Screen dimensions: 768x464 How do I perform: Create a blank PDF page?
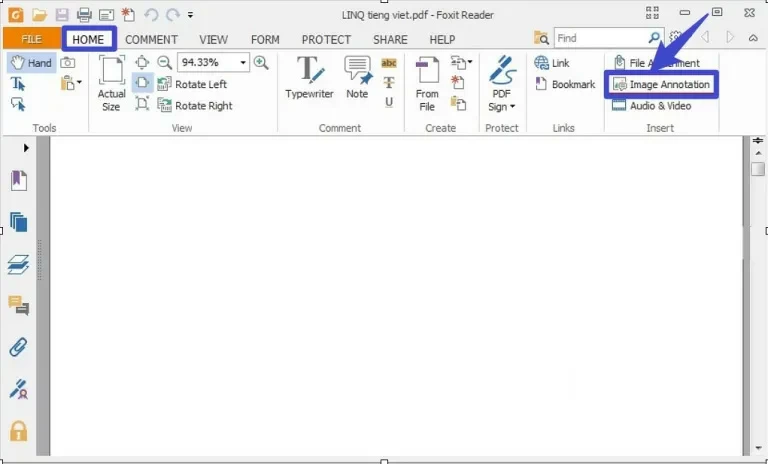click(457, 82)
